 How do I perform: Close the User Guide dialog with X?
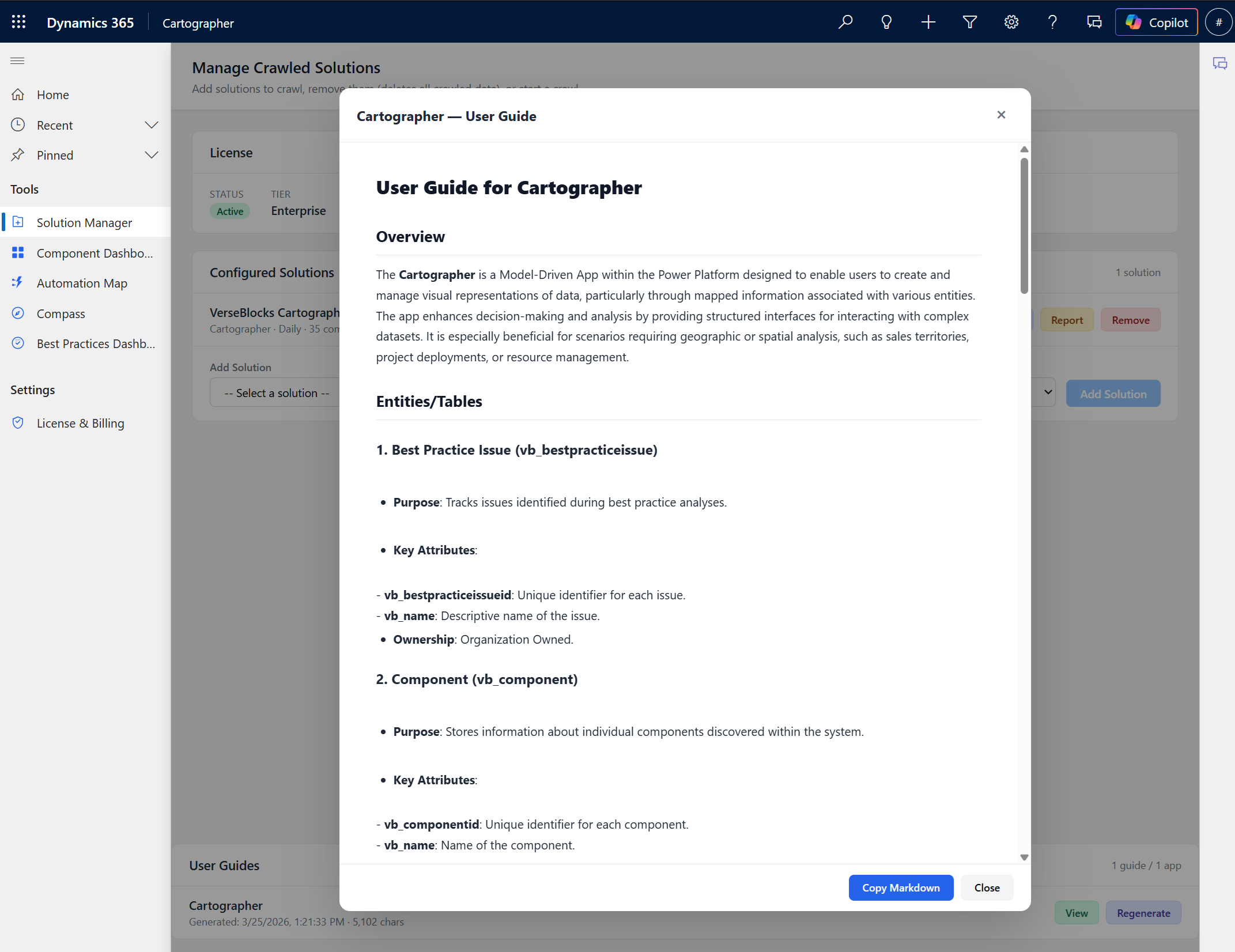pos(1001,115)
